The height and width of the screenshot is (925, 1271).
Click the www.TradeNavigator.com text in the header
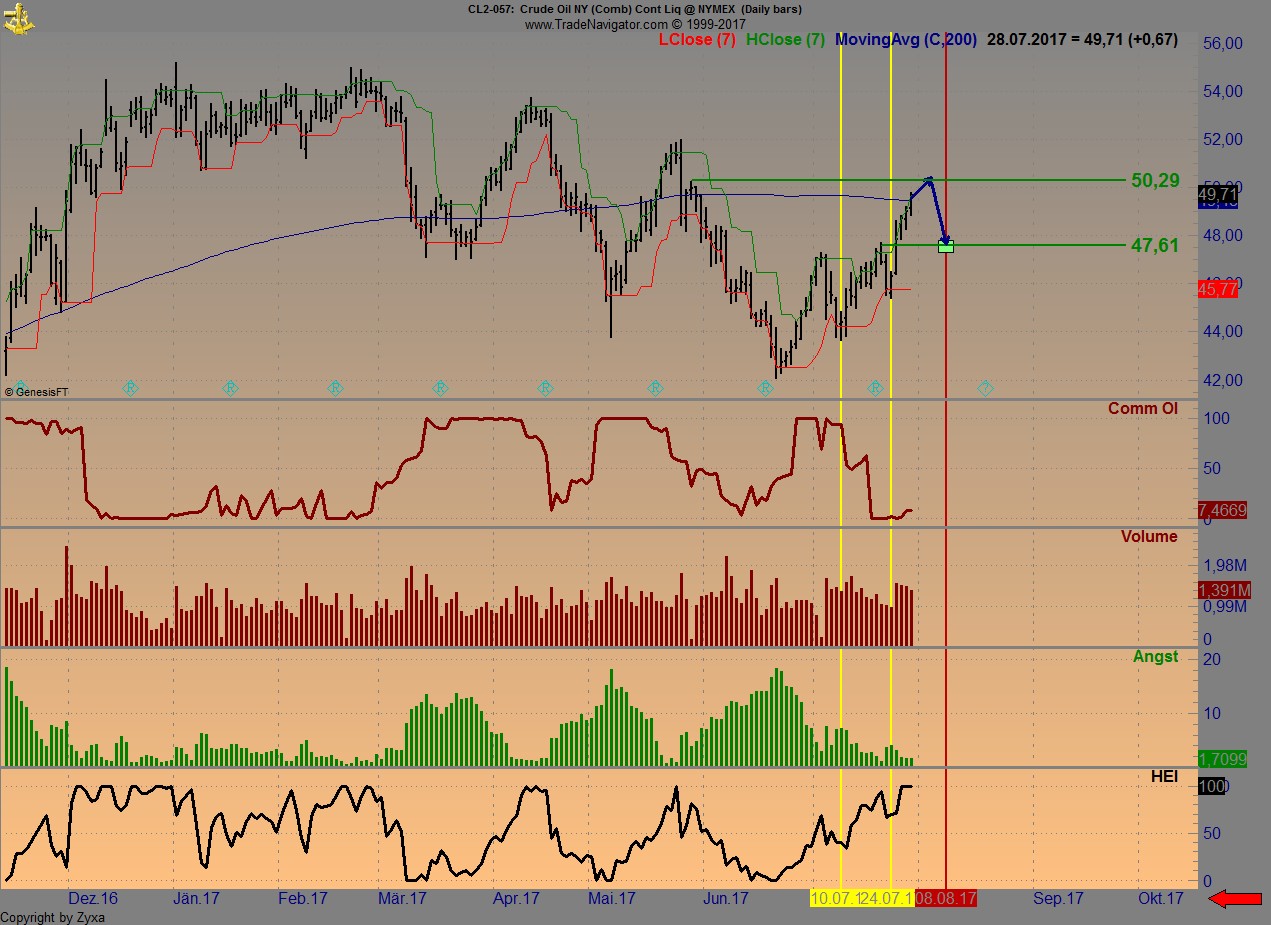596,24
